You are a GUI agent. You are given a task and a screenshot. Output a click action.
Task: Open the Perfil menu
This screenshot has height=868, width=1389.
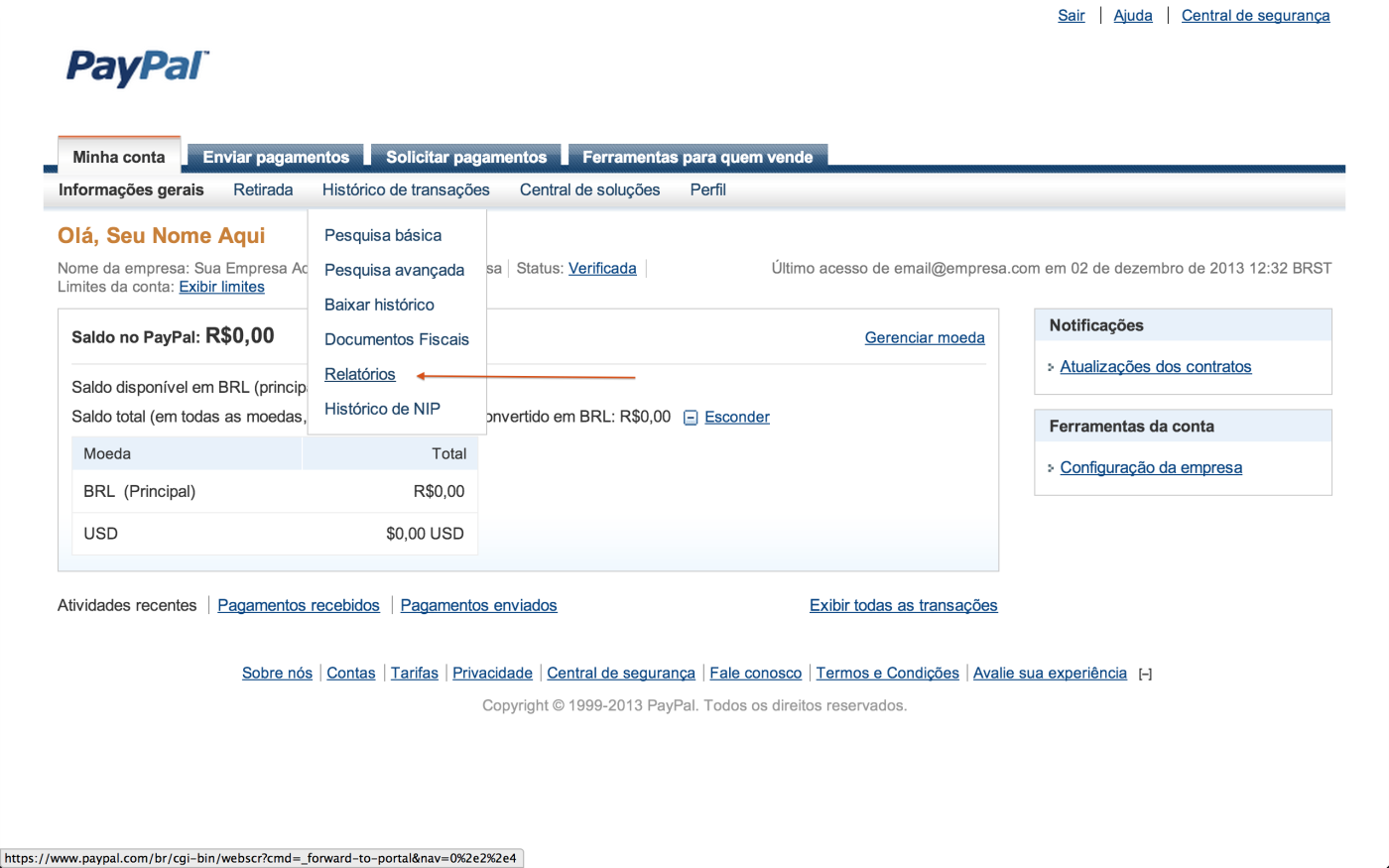pos(708,189)
